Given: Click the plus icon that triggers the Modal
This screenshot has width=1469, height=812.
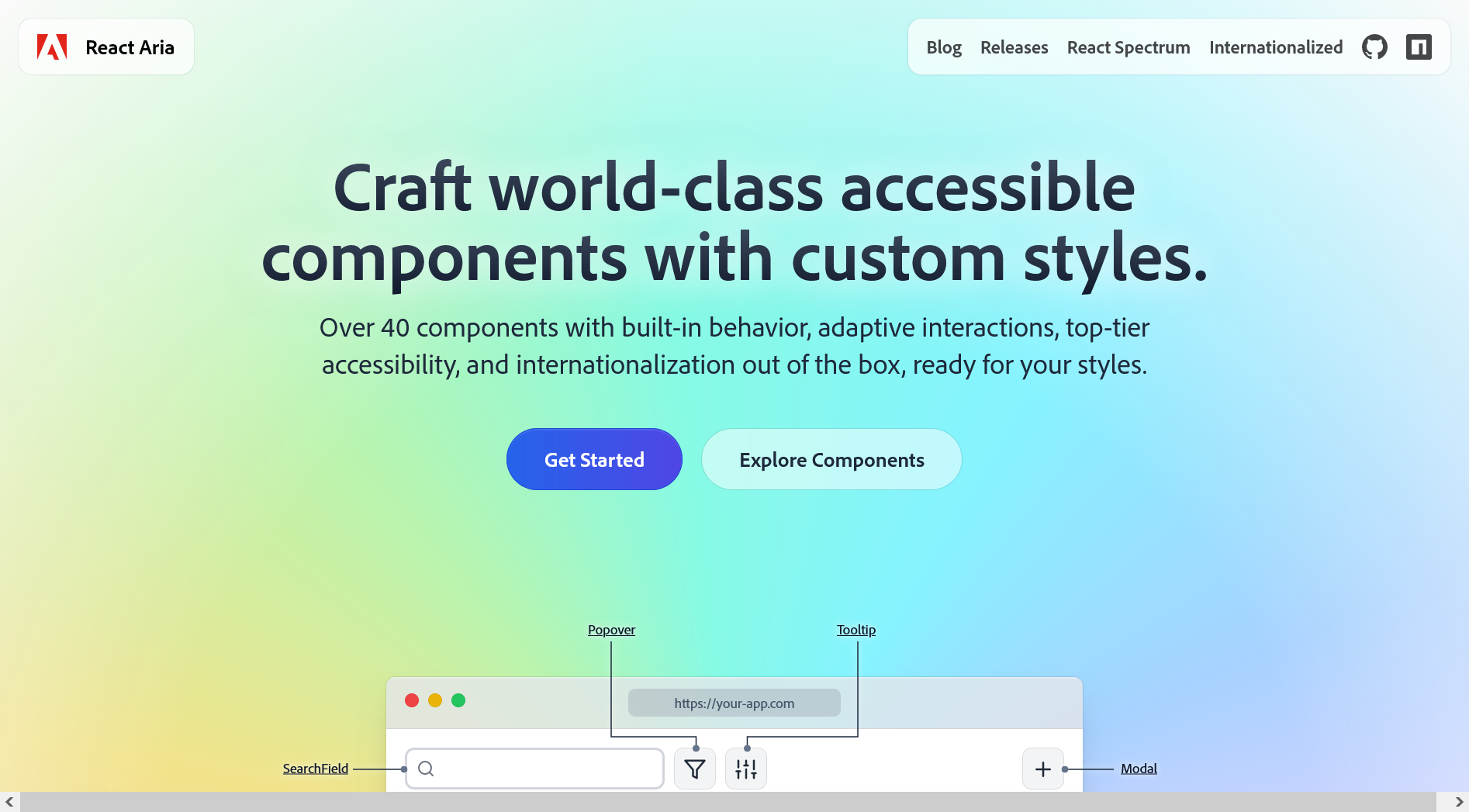Looking at the screenshot, I should coord(1042,769).
